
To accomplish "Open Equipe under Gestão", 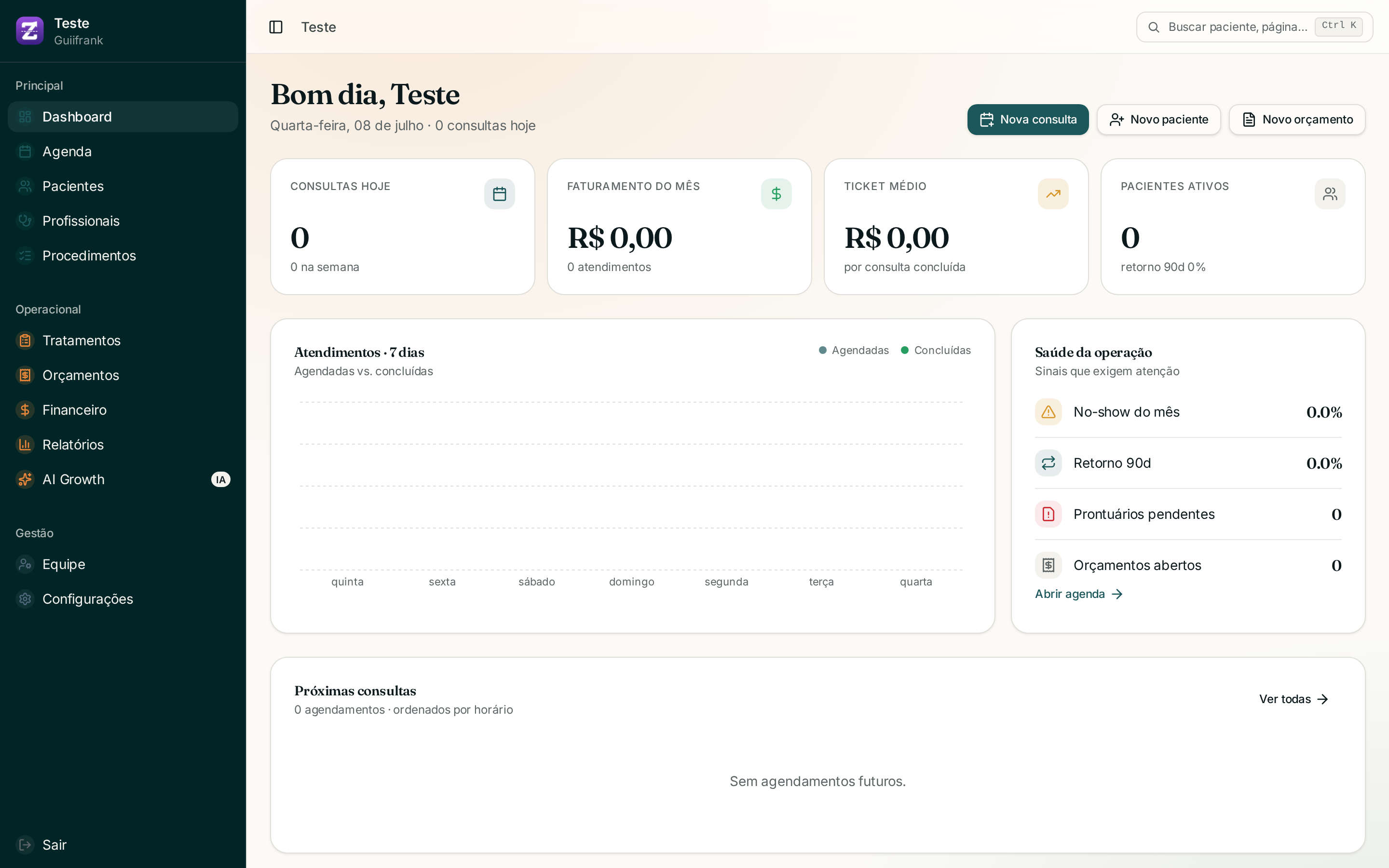I will click(x=123, y=564).
